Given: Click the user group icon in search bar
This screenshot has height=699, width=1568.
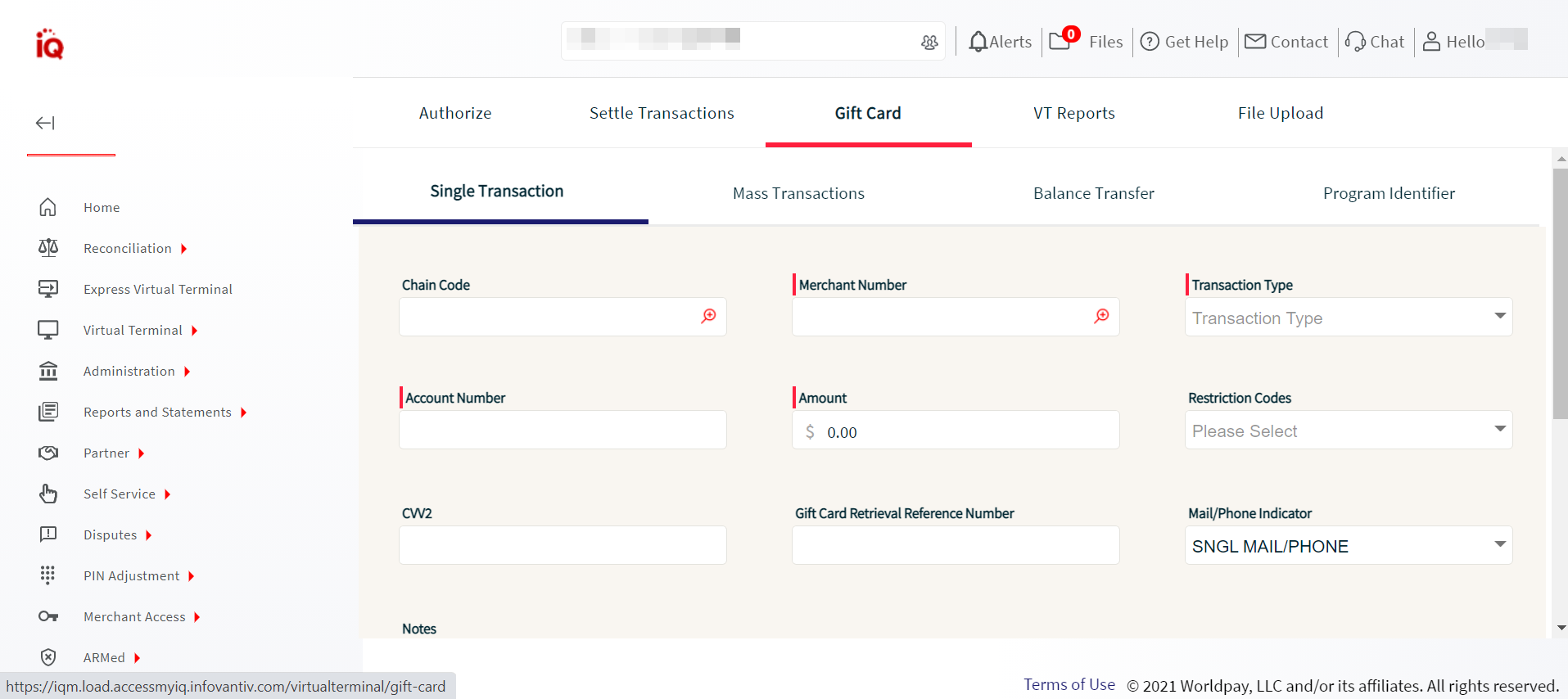Looking at the screenshot, I should pos(929,43).
